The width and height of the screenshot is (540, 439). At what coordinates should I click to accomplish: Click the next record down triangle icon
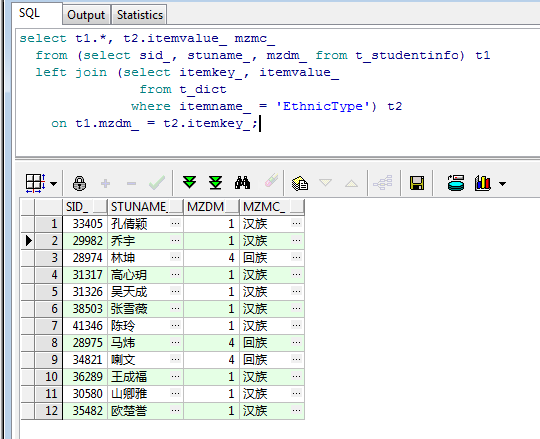[x=325, y=182]
